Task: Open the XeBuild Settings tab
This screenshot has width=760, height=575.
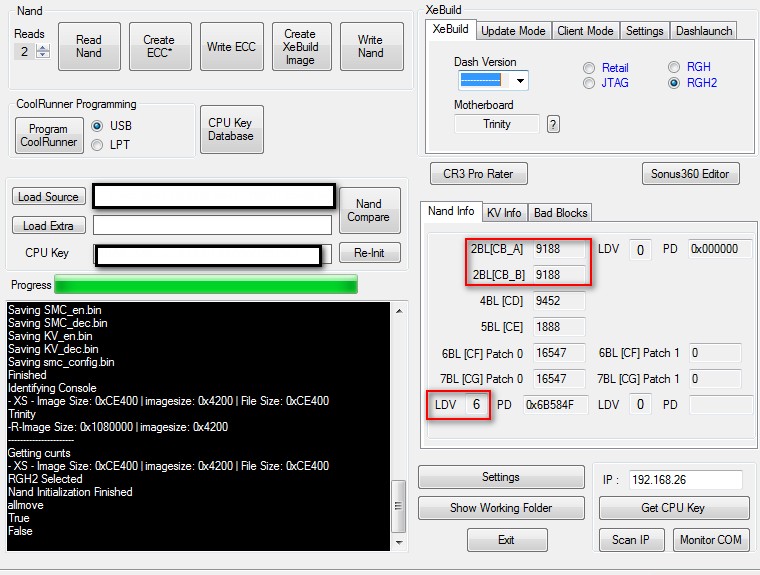Action: (645, 31)
